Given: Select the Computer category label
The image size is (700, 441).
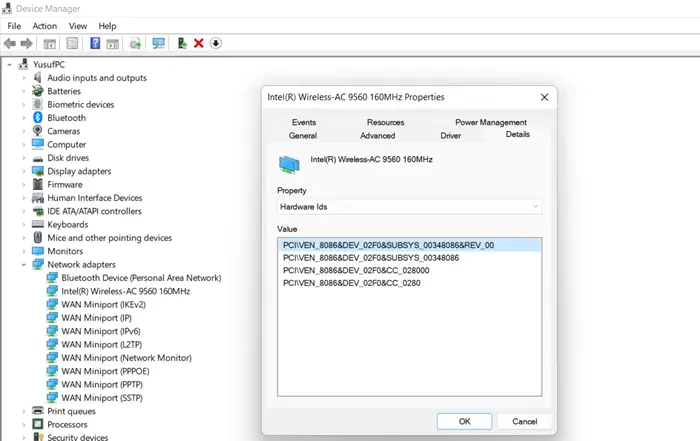Looking at the screenshot, I should pyautogui.click(x=67, y=145).
